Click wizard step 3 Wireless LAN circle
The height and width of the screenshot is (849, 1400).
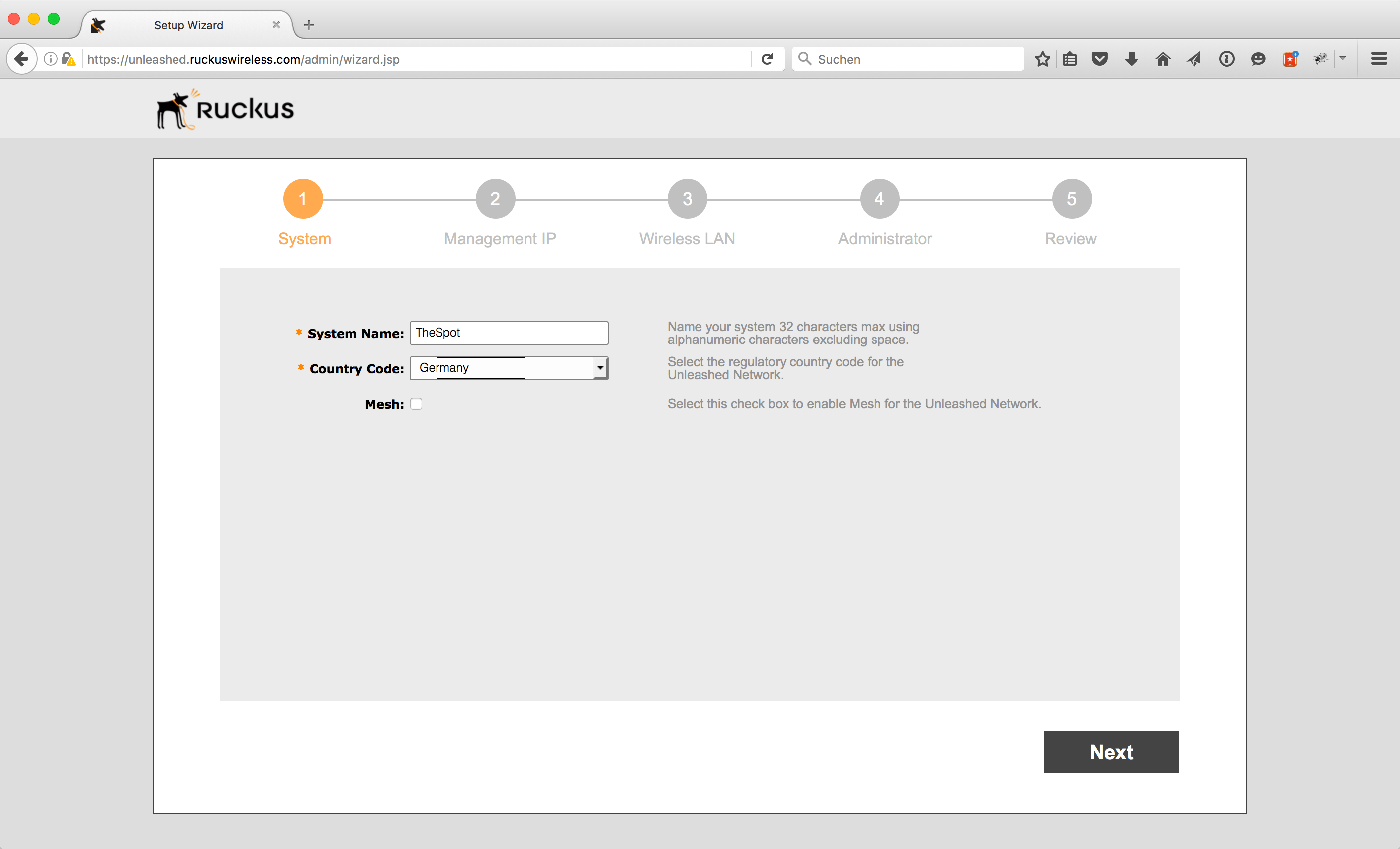pyautogui.click(x=687, y=199)
